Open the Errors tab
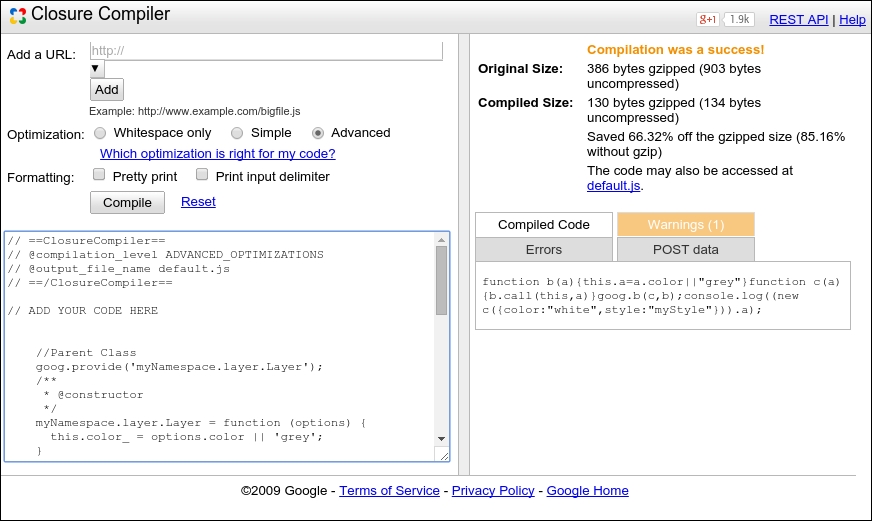Viewport: 872px width, 521px height. (x=543, y=249)
